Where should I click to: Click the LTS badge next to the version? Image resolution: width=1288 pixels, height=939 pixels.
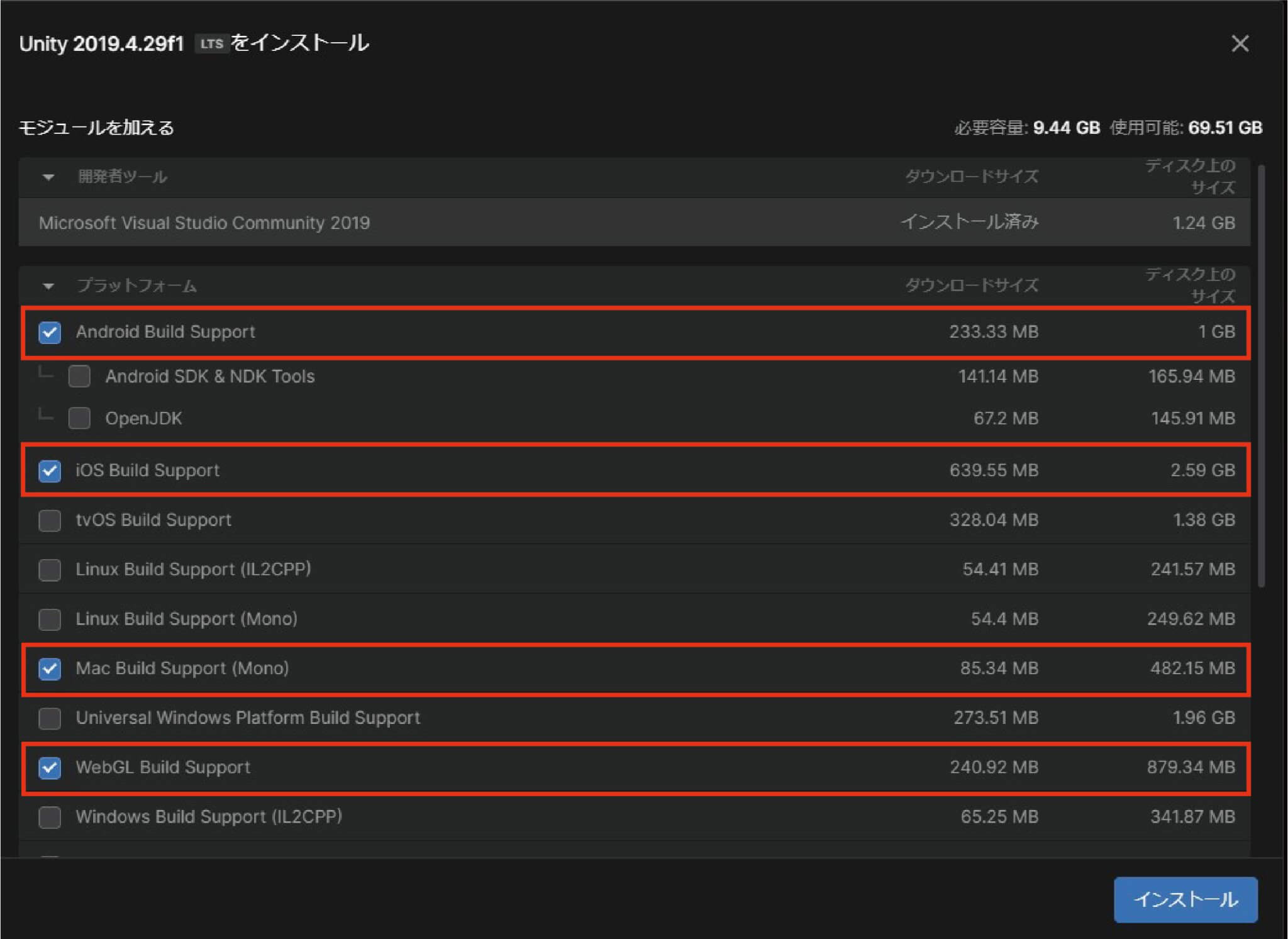pyautogui.click(x=212, y=43)
